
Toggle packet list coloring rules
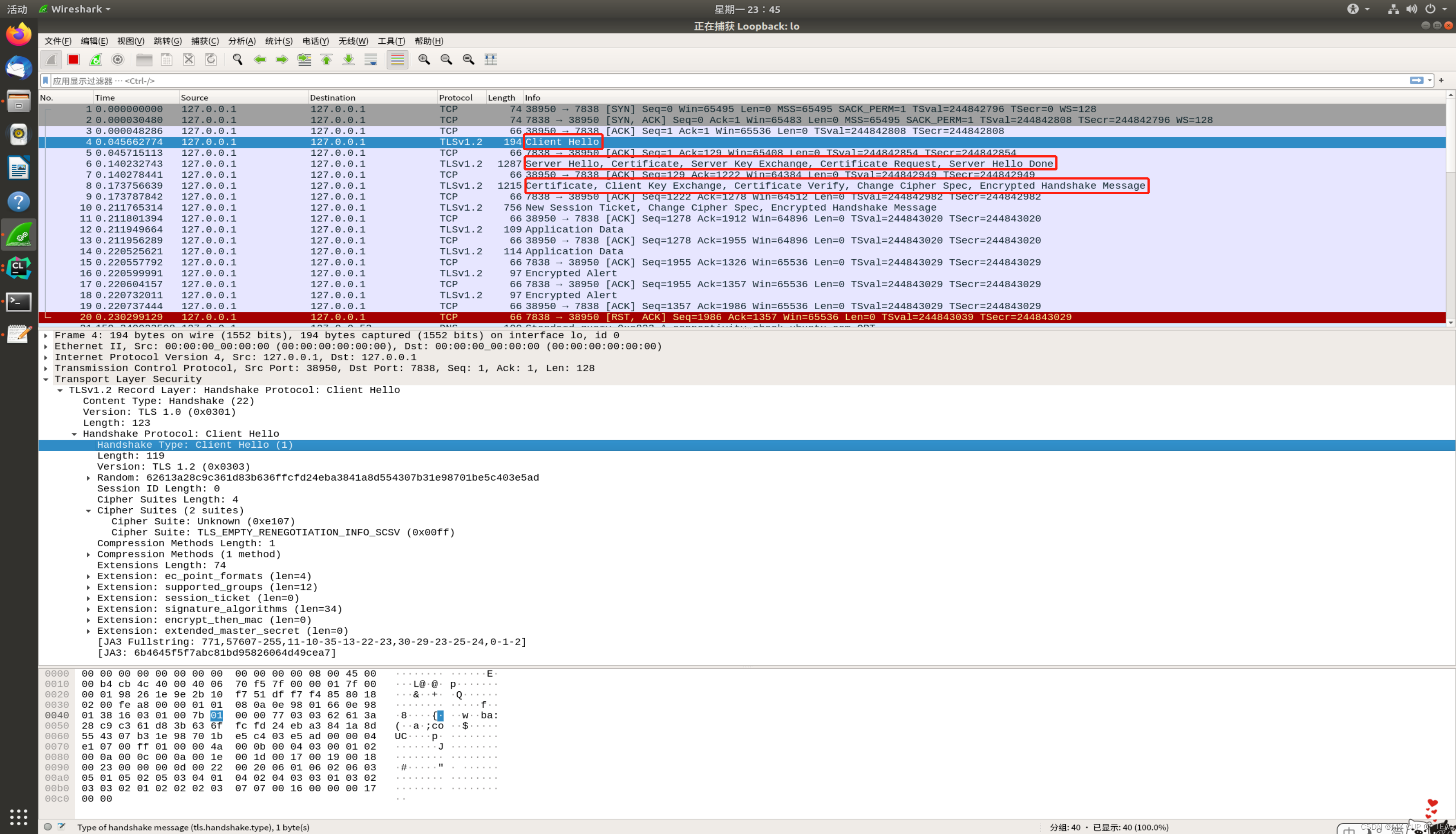397,60
